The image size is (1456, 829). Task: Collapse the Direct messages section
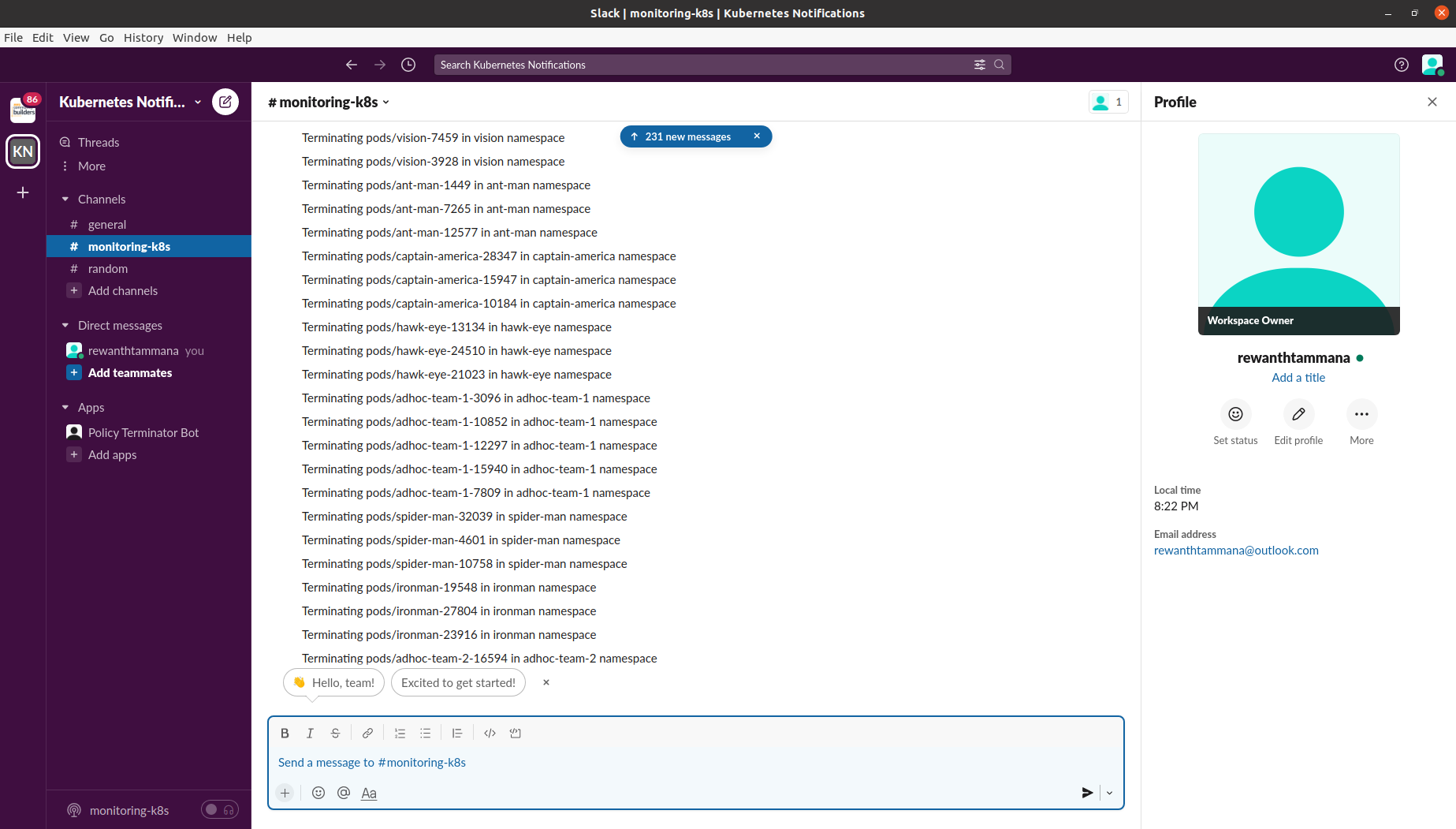click(65, 325)
